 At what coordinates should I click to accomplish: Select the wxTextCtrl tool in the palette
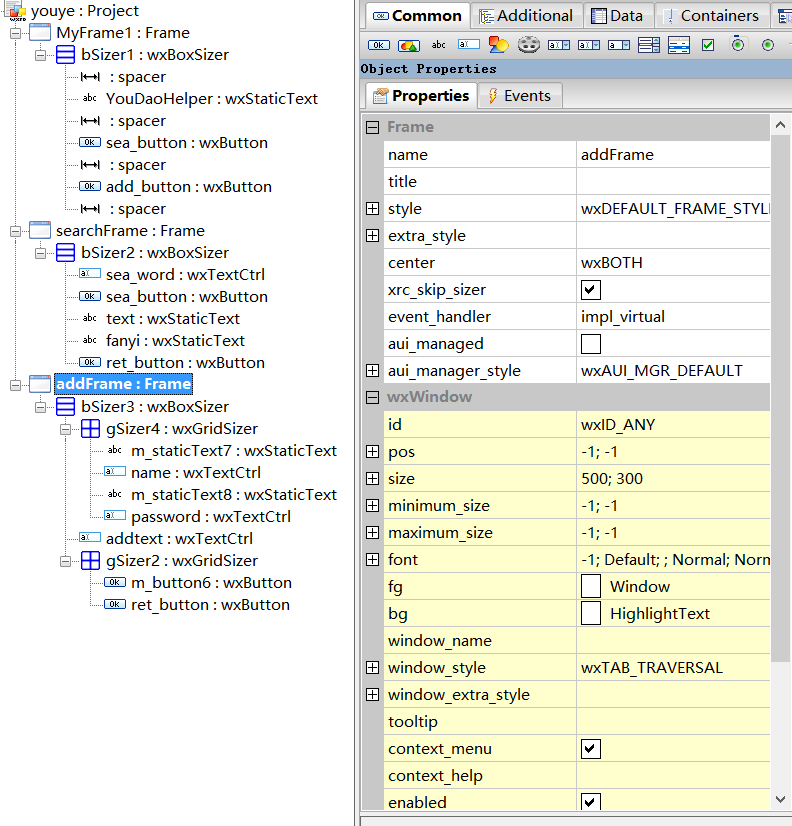(x=468, y=45)
